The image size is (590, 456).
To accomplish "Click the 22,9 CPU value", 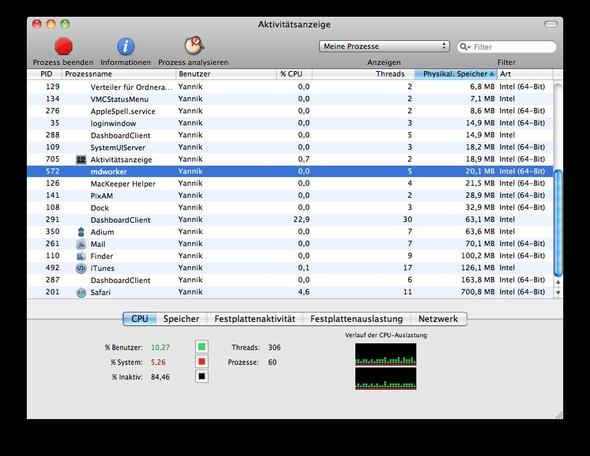I will pos(301,219).
